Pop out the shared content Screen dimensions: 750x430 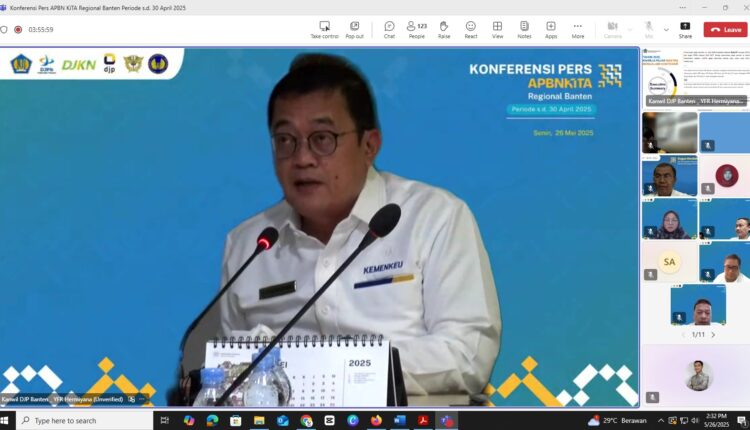[355, 29]
